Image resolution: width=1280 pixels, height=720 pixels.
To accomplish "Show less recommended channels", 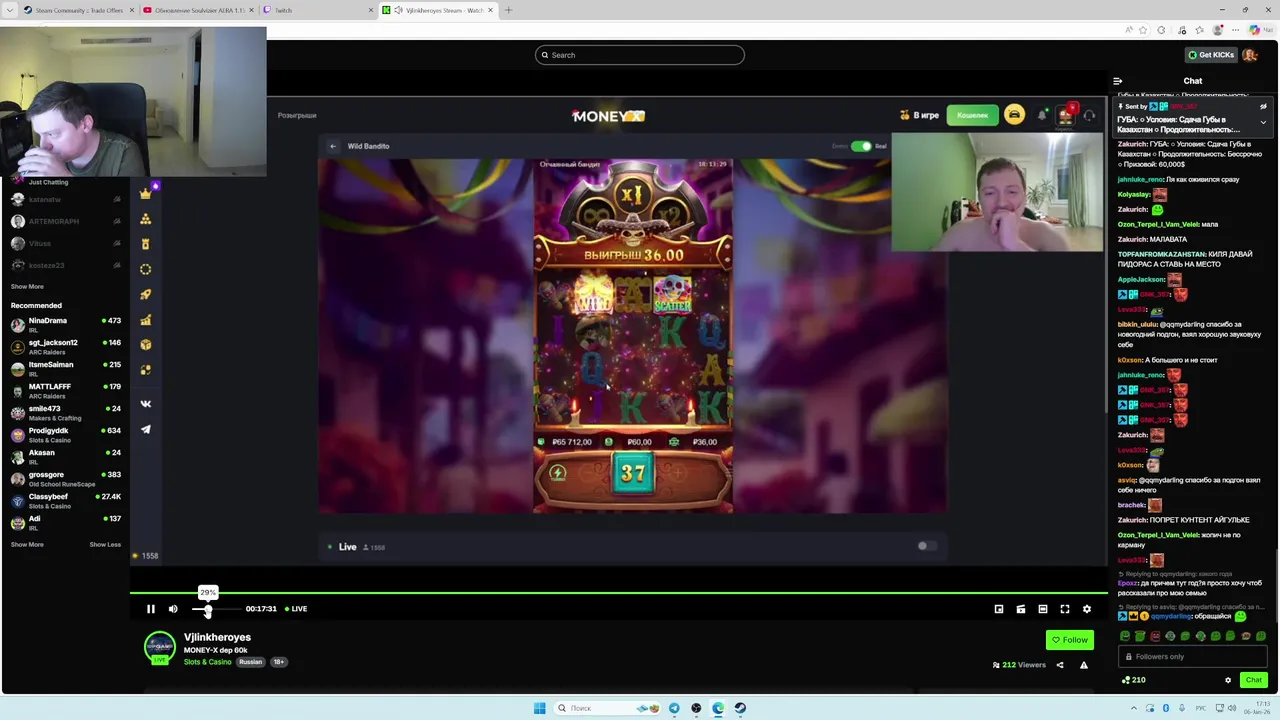I will click(105, 545).
